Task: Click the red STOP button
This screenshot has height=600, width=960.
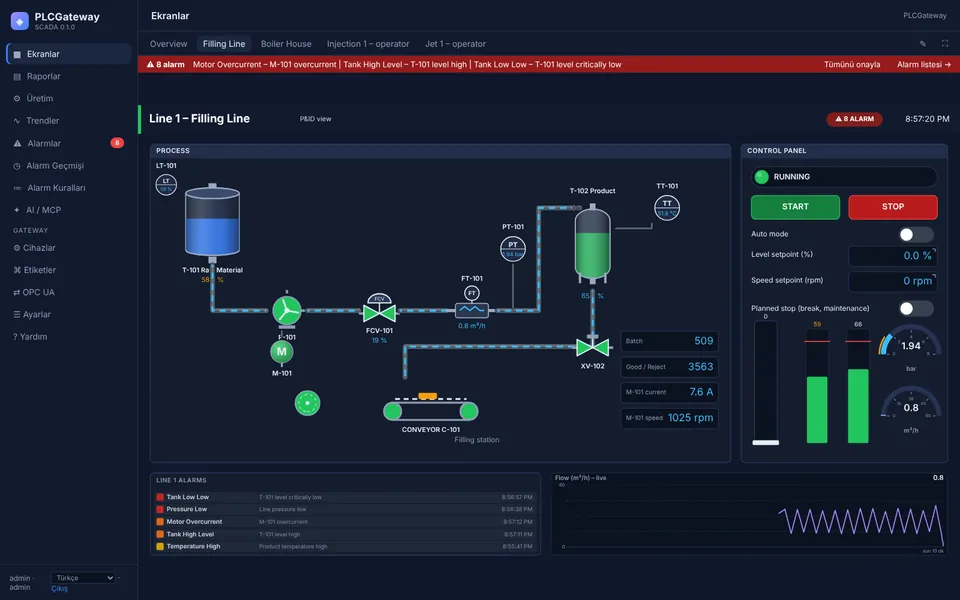Action: [x=893, y=207]
